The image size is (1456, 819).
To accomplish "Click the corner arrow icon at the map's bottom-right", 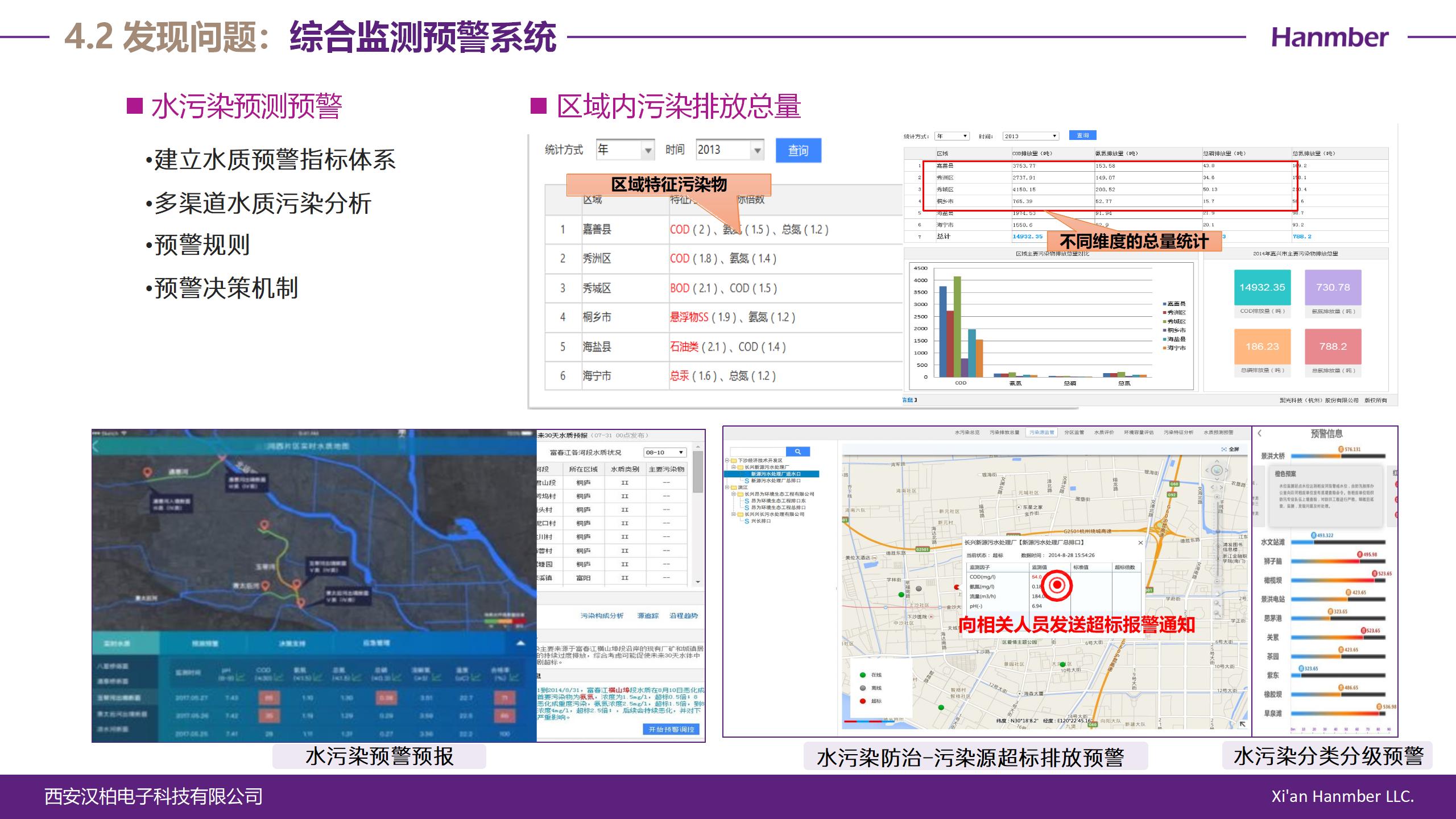I will click(x=1242, y=724).
